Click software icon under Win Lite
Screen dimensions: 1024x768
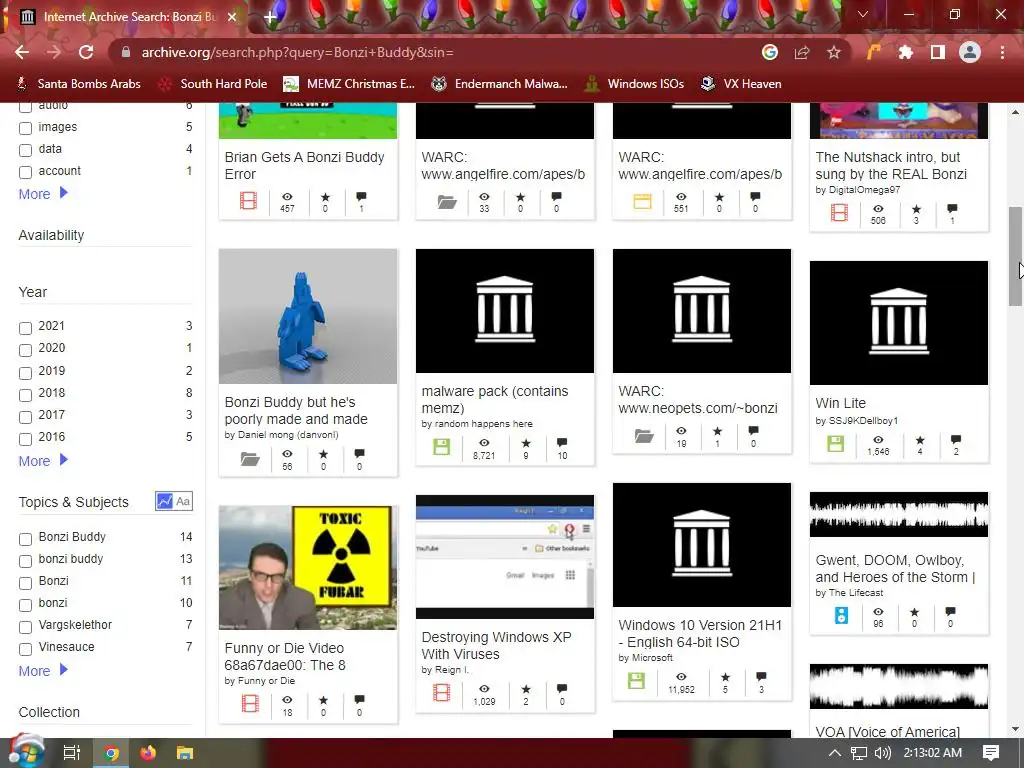click(x=835, y=444)
